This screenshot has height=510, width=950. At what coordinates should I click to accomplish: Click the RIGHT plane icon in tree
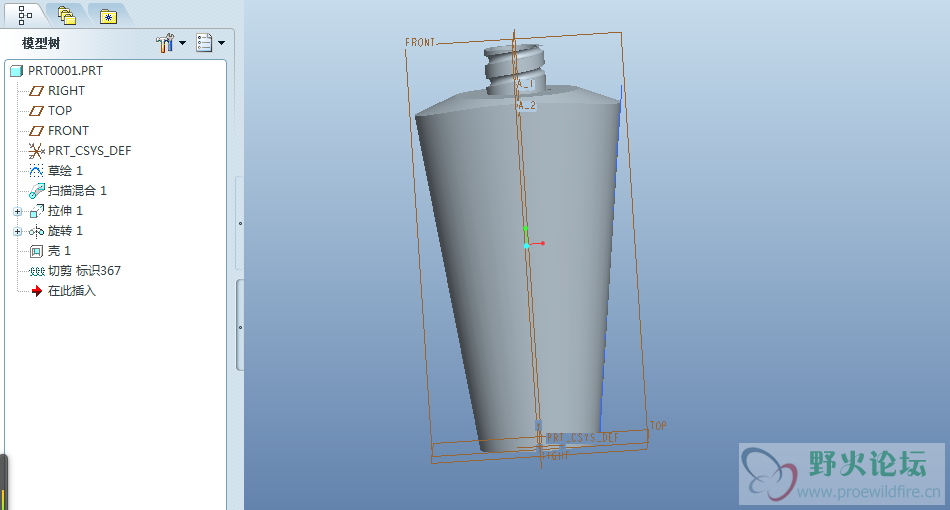(x=36, y=91)
